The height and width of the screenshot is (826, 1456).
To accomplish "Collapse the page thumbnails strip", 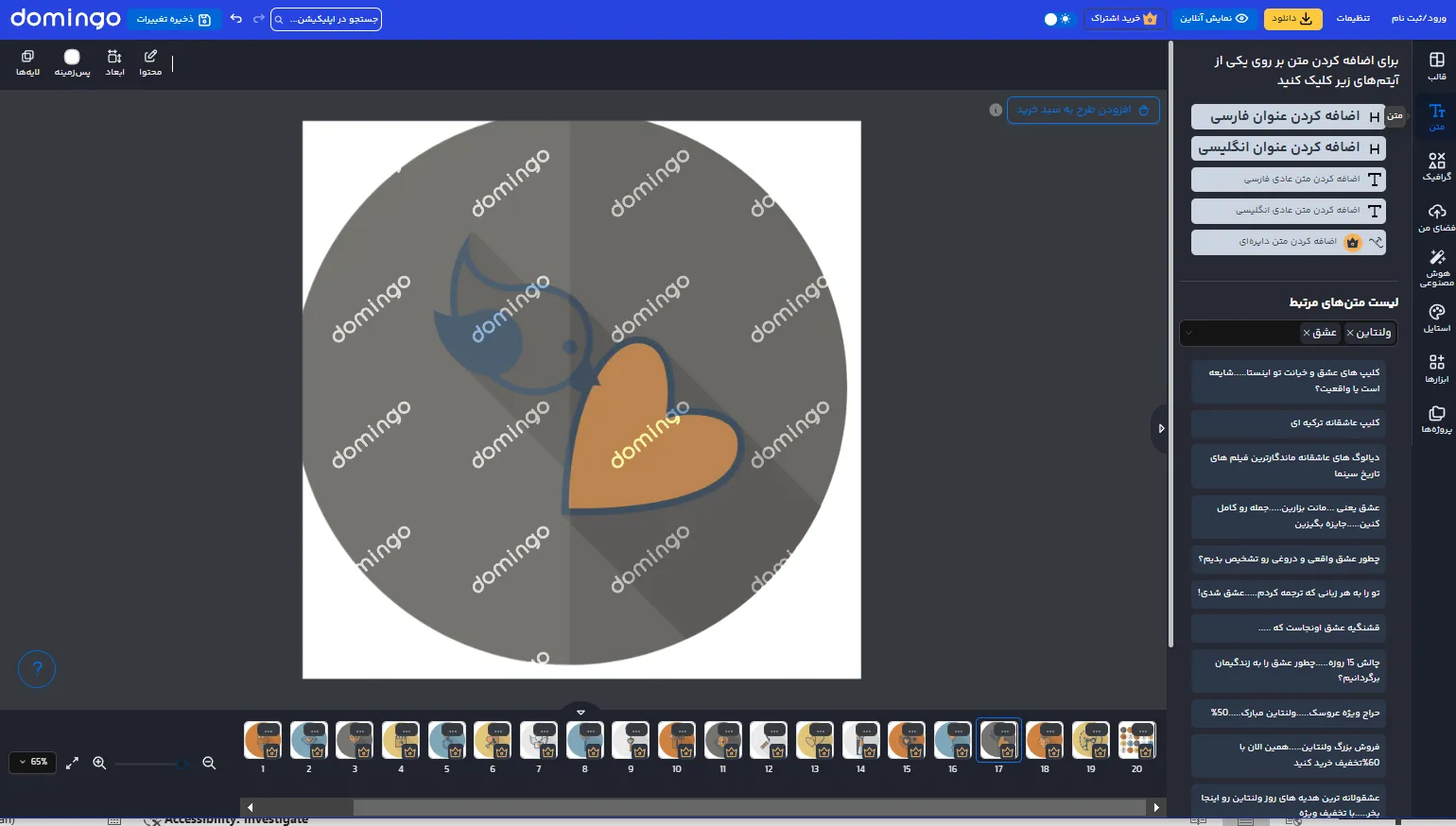I will click(x=581, y=712).
